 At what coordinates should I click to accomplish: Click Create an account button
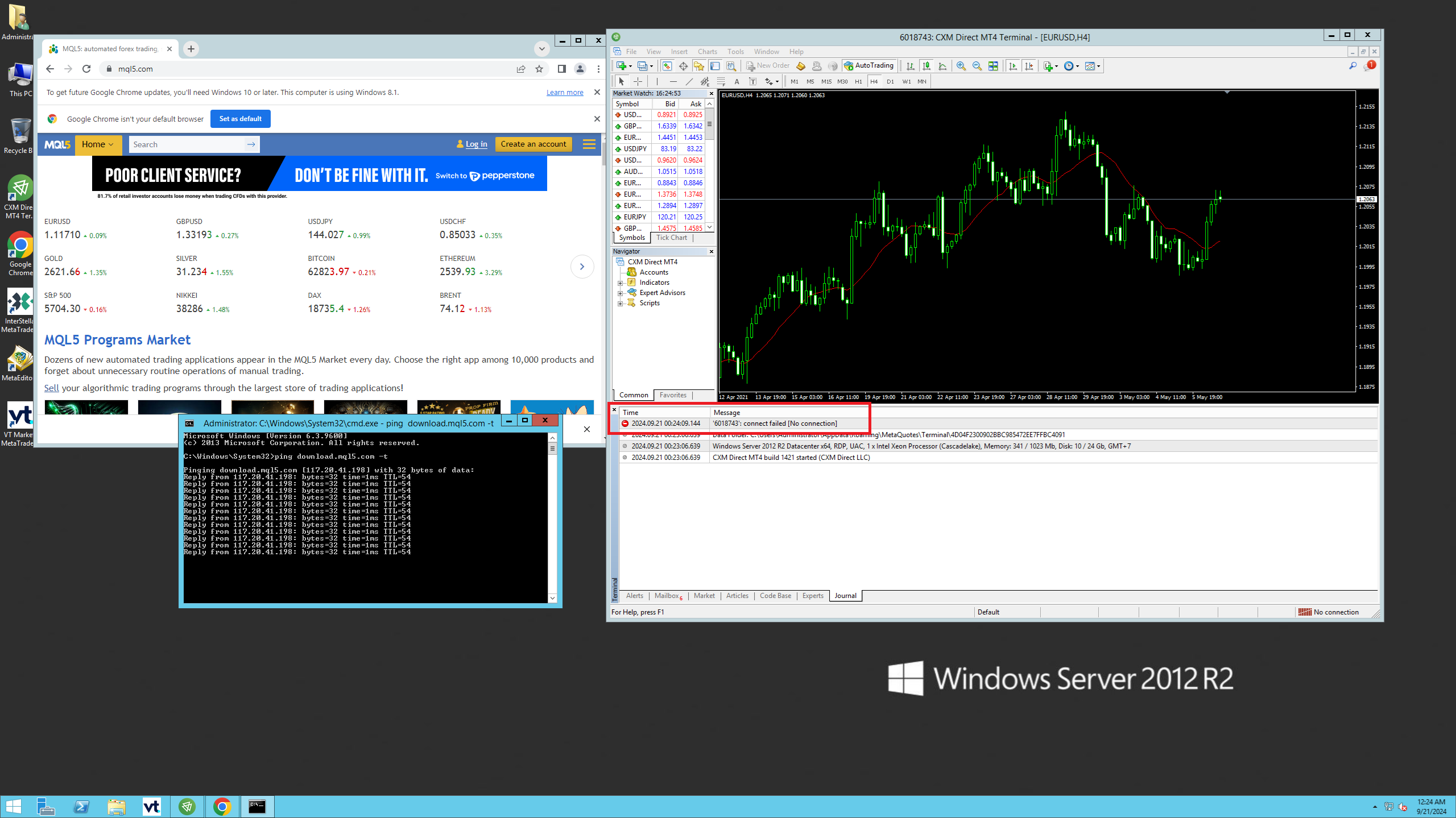pos(533,144)
